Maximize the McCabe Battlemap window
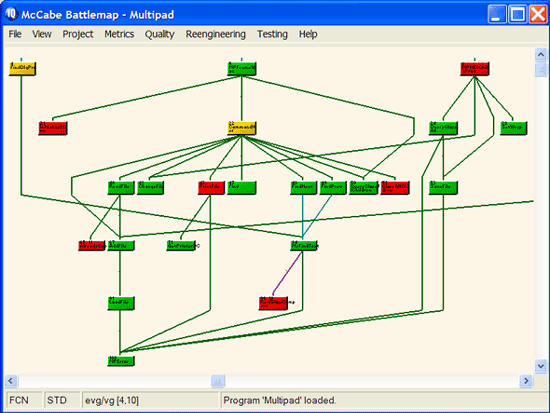The image size is (550, 413). click(517, 14)
